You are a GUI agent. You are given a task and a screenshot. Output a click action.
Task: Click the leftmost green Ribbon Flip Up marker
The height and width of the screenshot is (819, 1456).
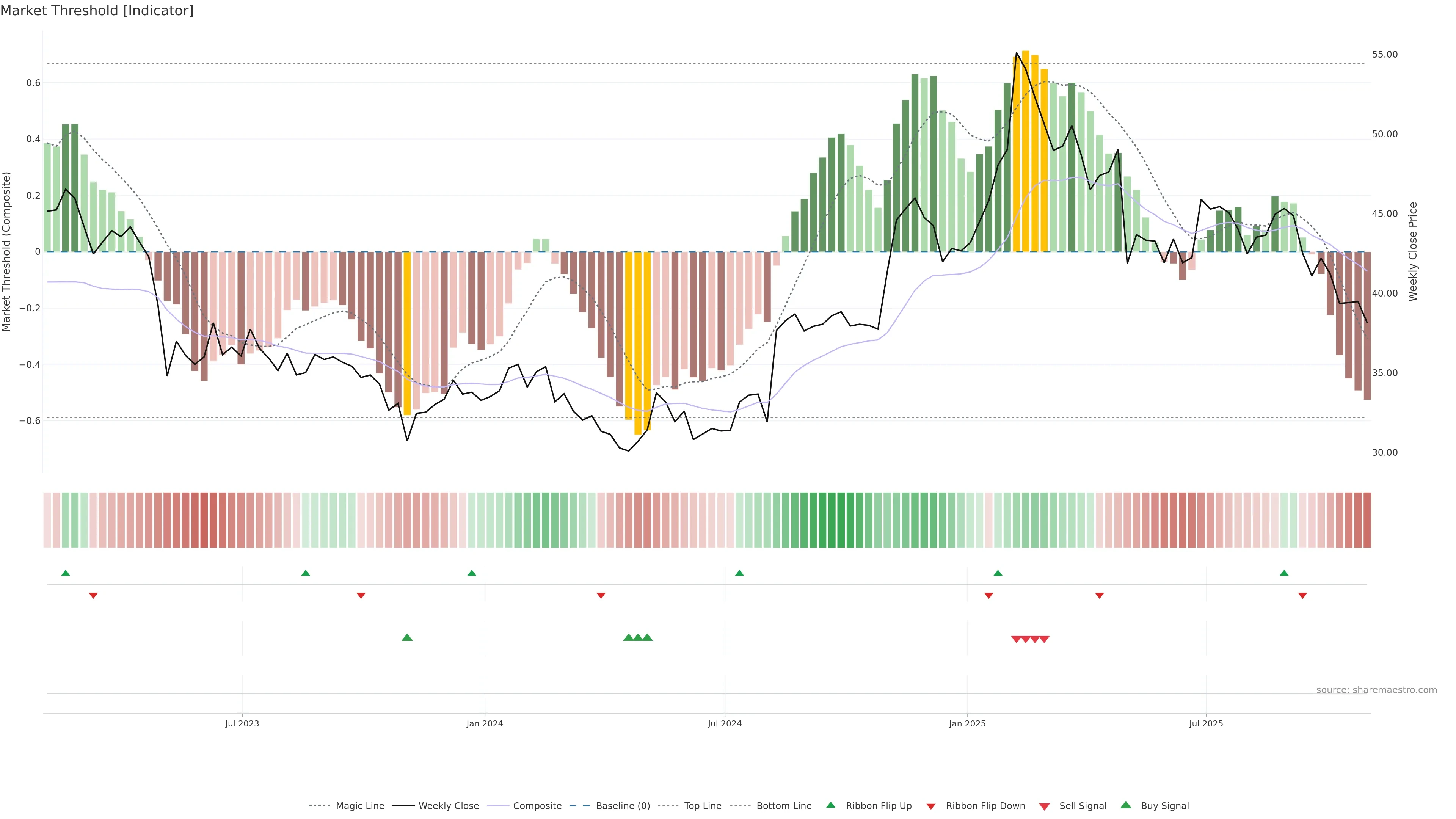tap(66, 573)
